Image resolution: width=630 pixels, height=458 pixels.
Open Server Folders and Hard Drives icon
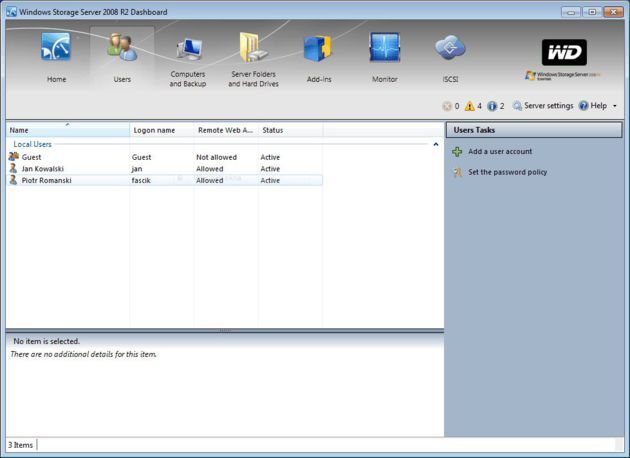tap(253, 47)
